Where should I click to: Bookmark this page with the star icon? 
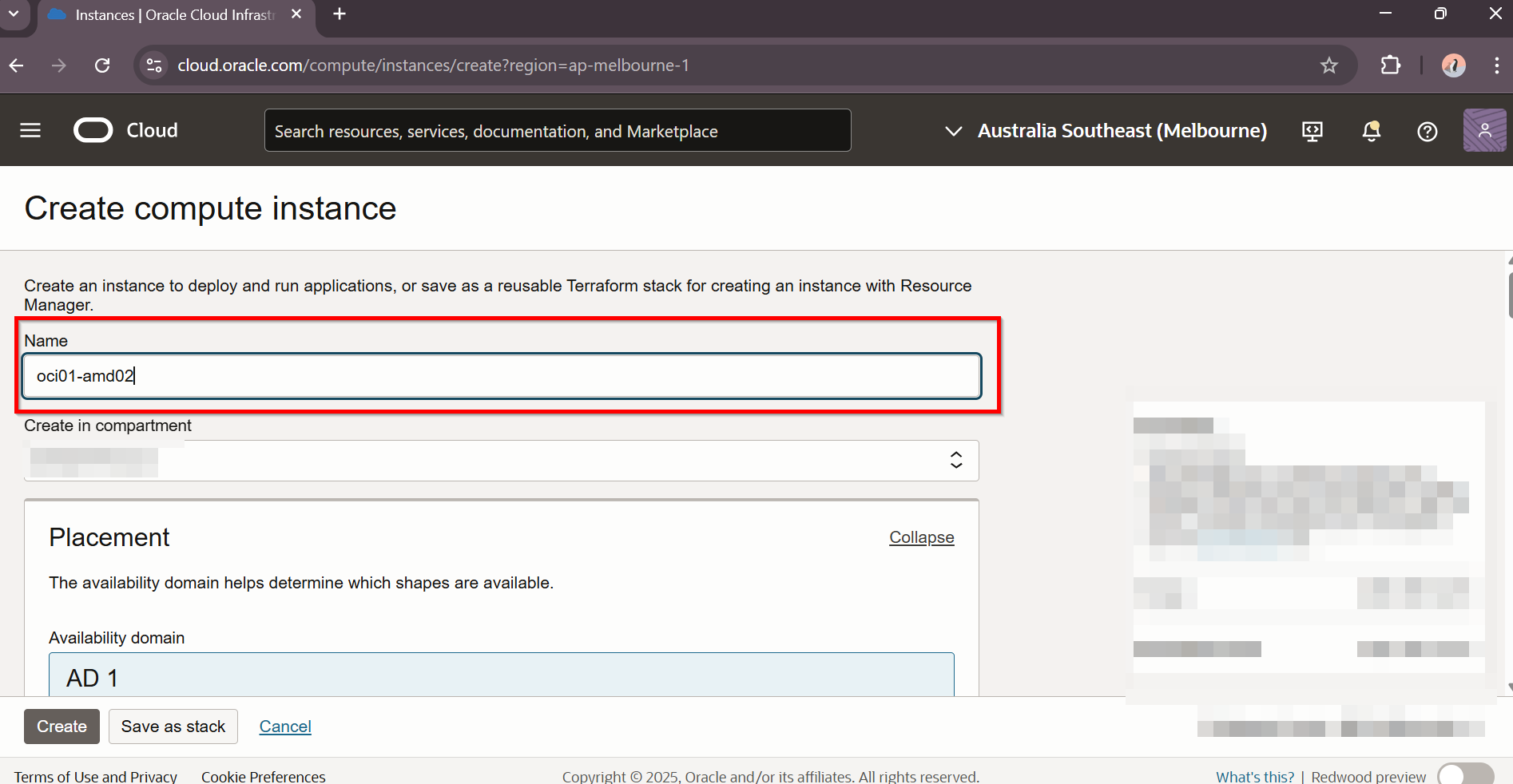[1328, 65]
